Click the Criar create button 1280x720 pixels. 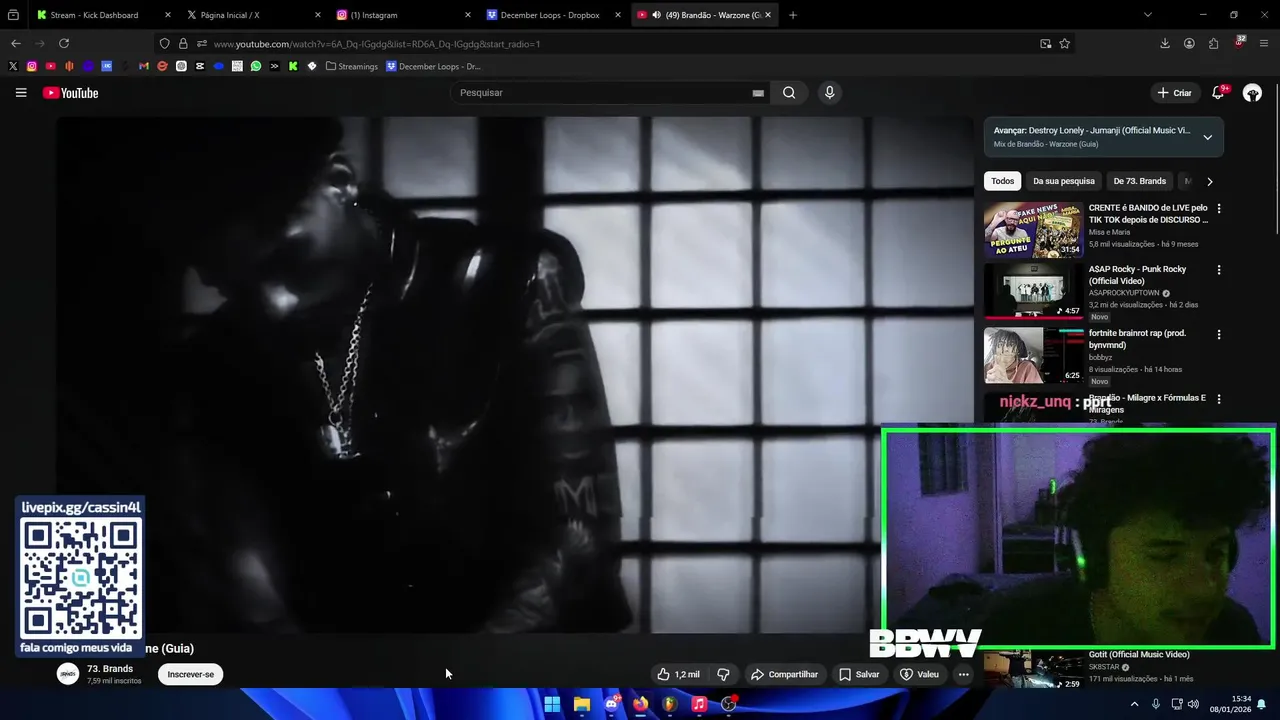[x=1175, y=93]
